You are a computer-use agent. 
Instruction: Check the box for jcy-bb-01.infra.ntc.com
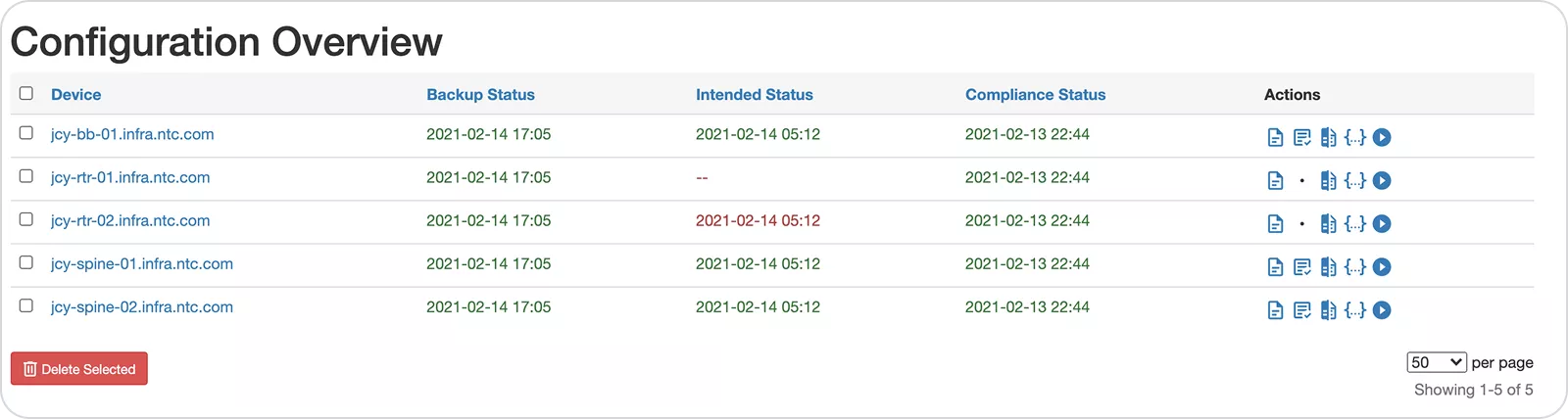[26, 133]
